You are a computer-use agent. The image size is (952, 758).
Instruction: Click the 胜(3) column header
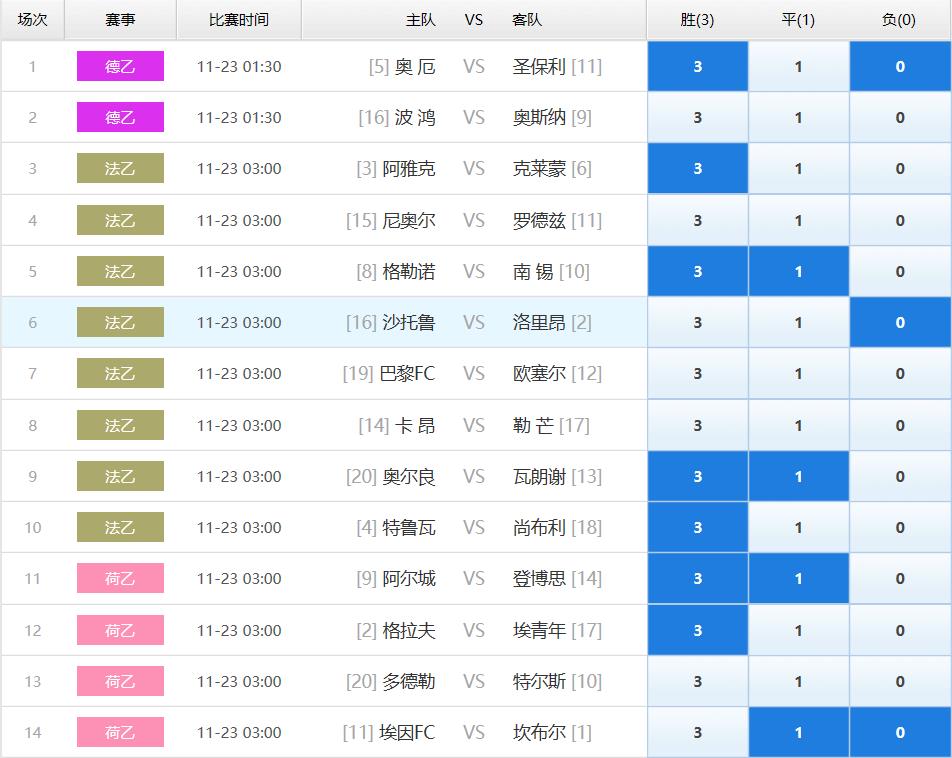(698, 20)
